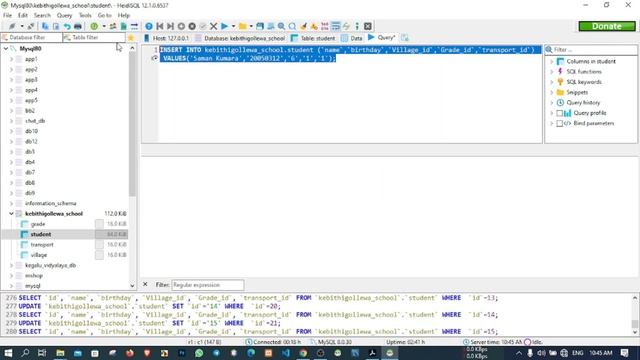Open the user manager icon
This screenshot has height=360, width=640.
point(113,26)
